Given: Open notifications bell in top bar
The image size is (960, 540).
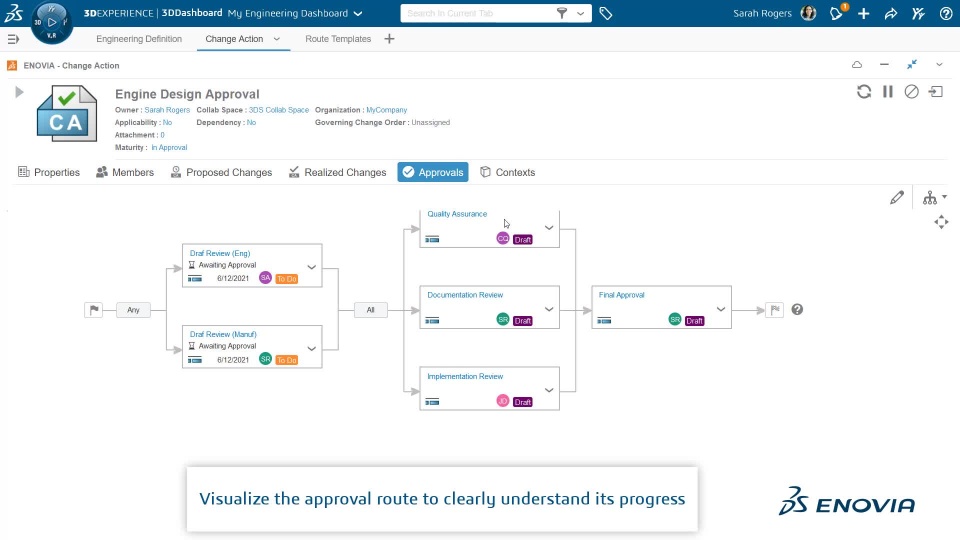Looking at the screenshot, I should click(838, 14).
